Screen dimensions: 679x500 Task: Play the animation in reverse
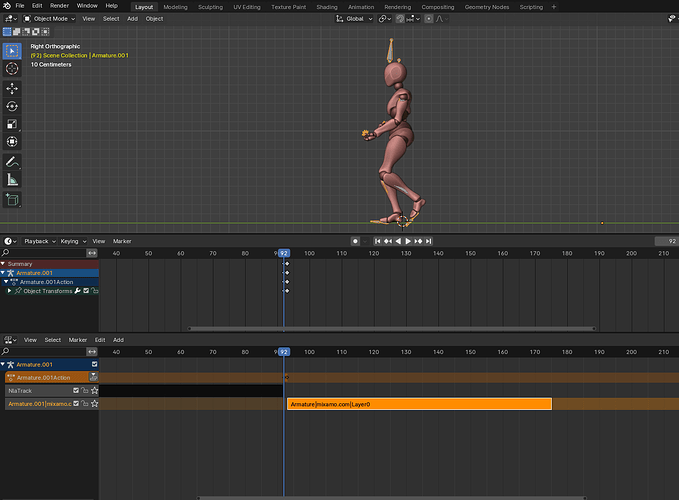click(398, 241)
